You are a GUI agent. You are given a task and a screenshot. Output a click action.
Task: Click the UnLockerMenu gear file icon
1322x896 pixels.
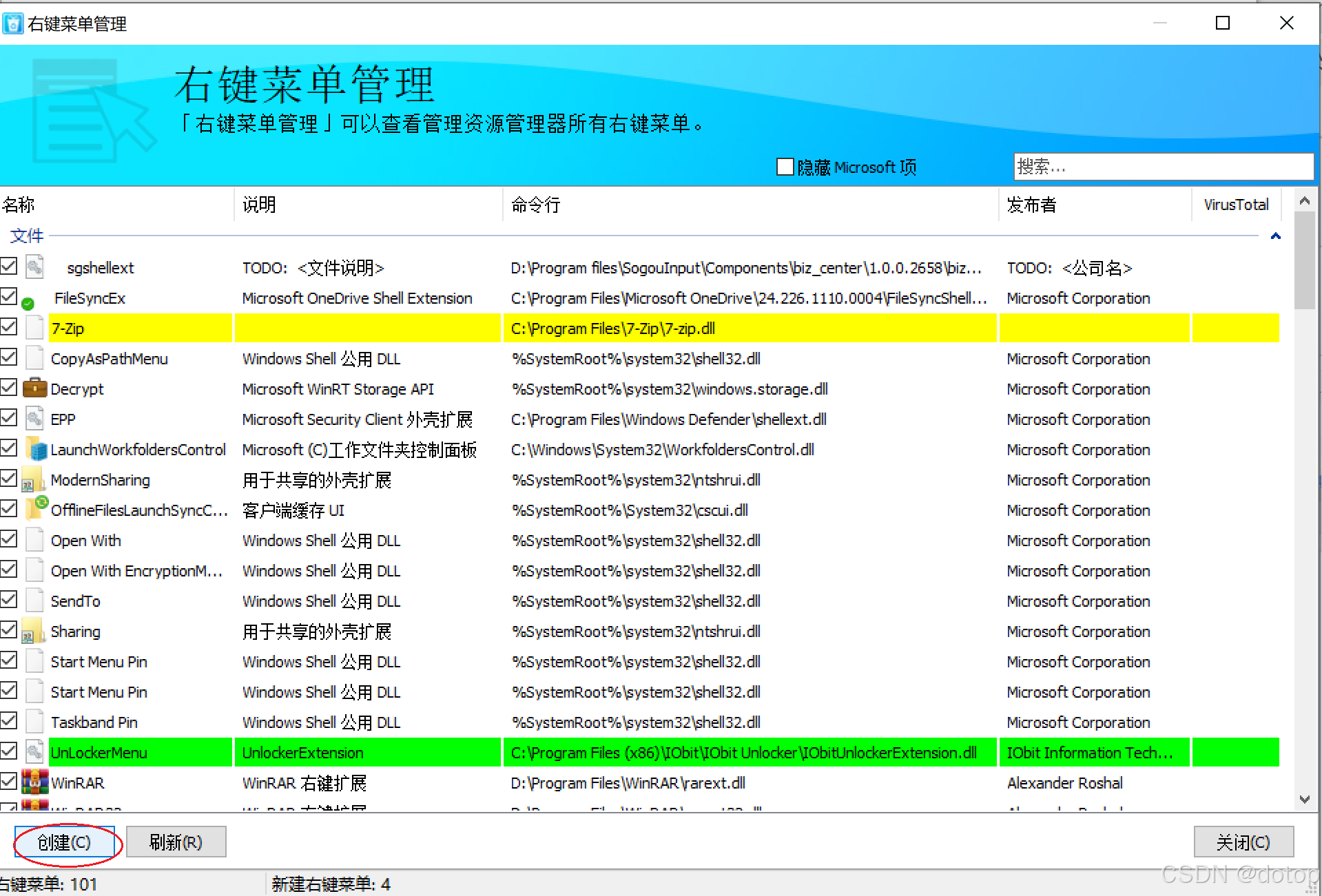click(35, 752)
